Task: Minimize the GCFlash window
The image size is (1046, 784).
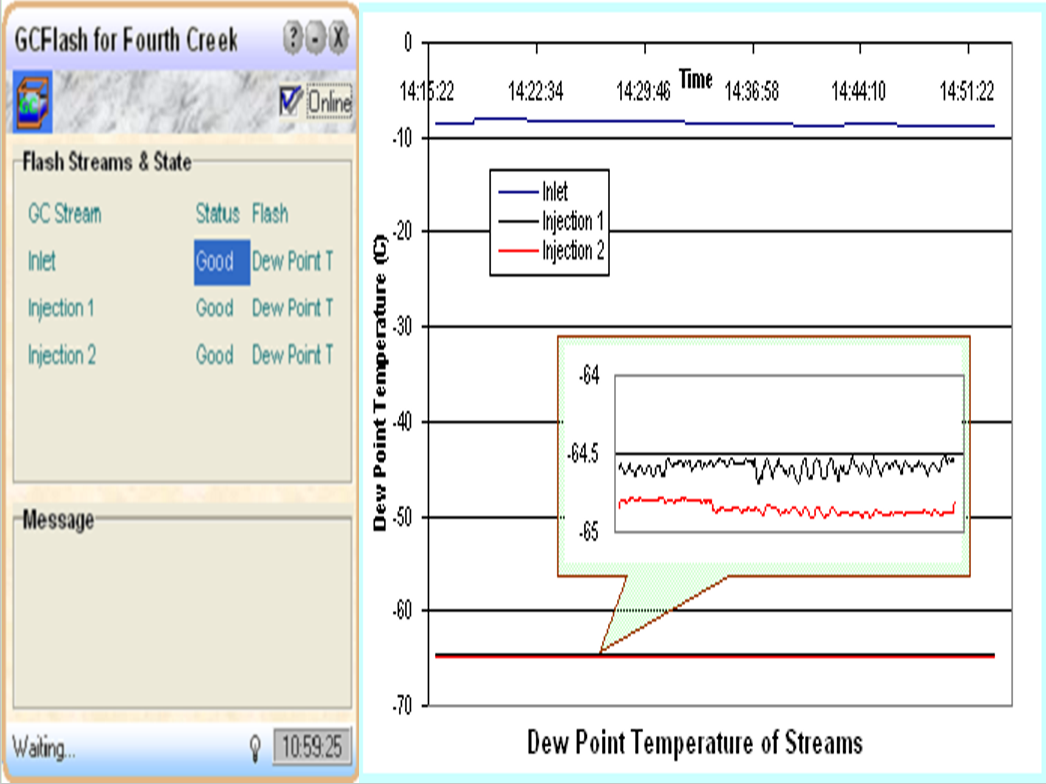Action: tap(316, 39)
